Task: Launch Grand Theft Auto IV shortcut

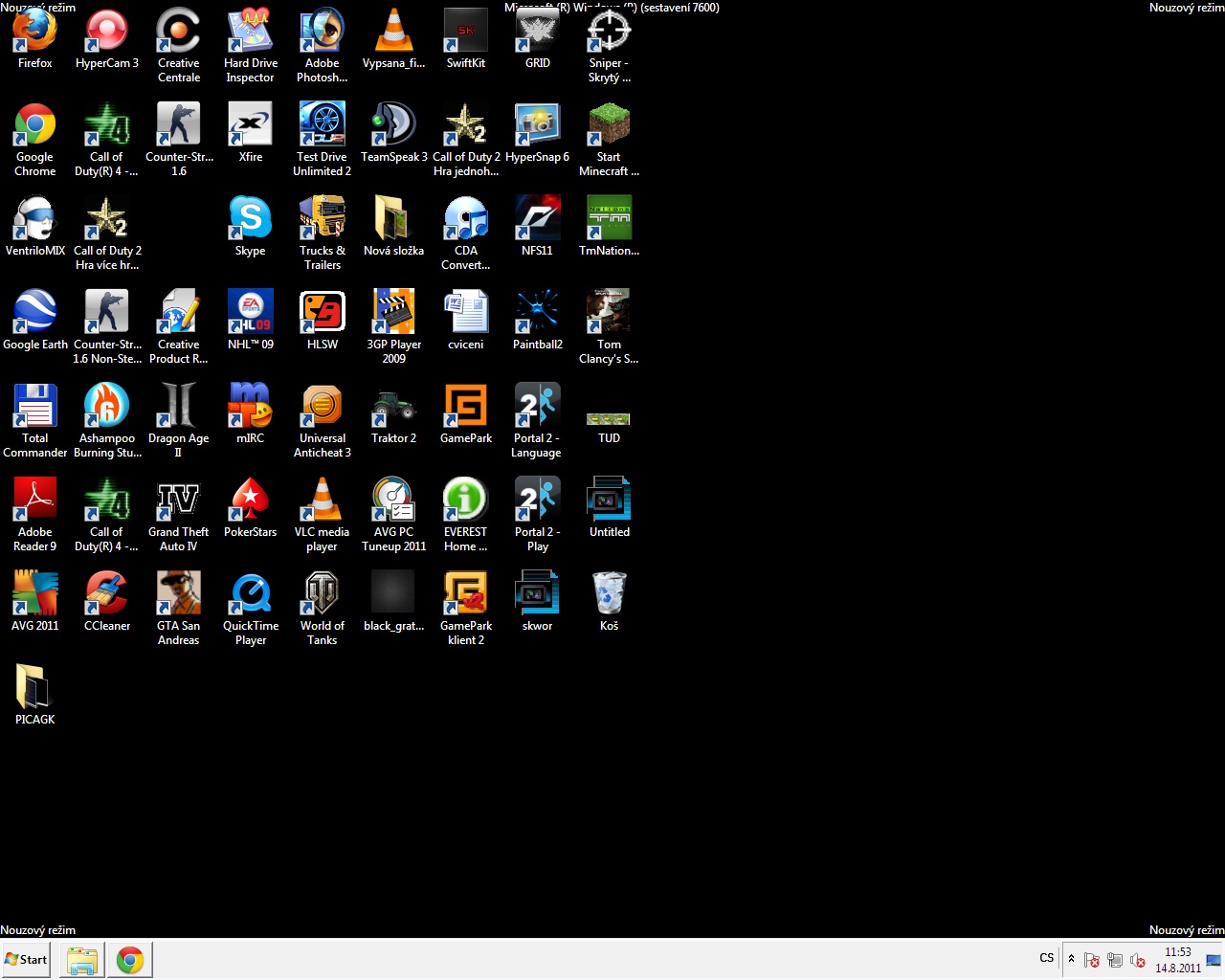Action: pyautogui.click(x=179, y=515)
